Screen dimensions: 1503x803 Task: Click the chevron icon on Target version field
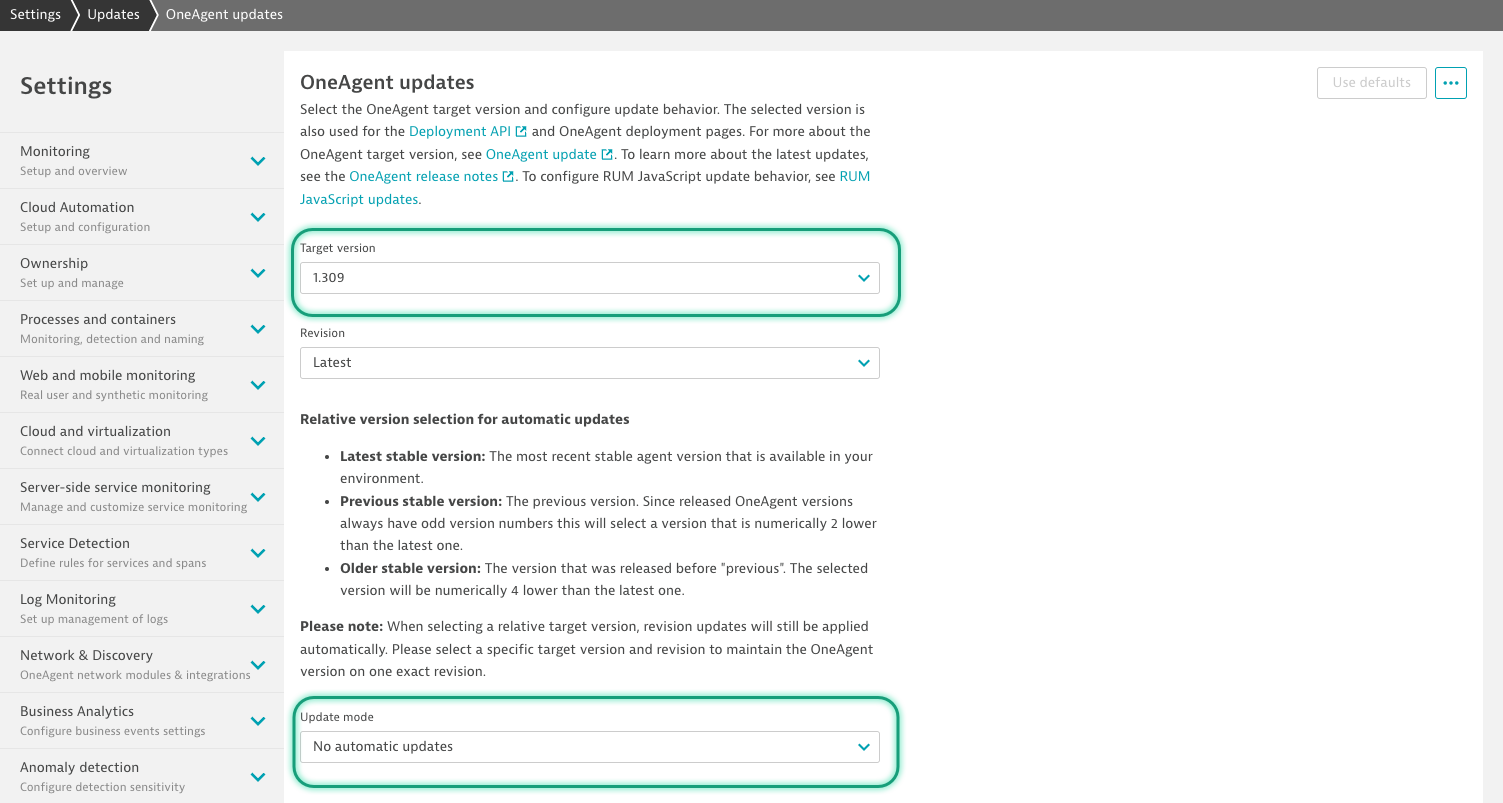tap(863, 278)
